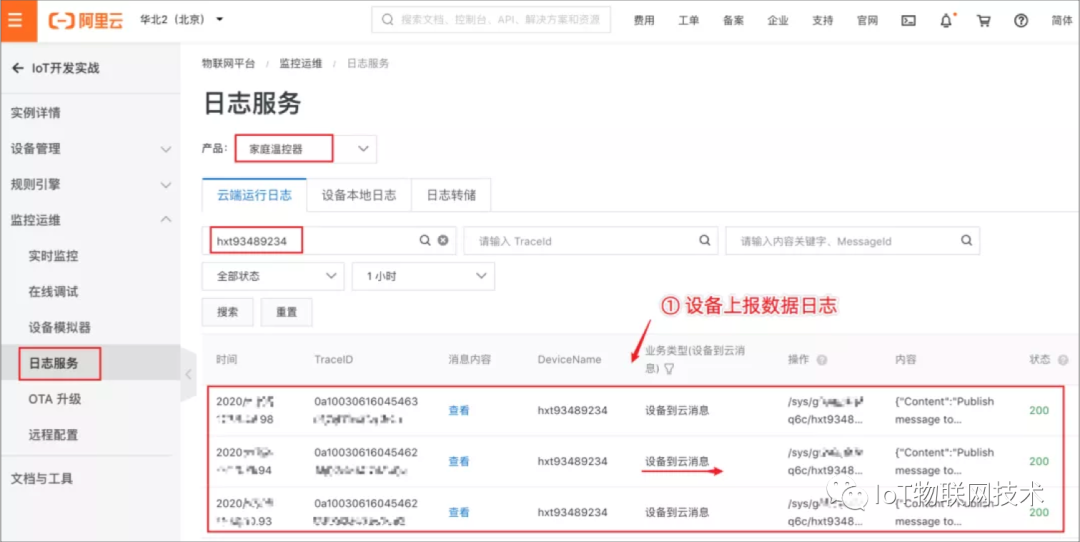The width and height of the screenshot is (1080, 542).
Task: Click the 重置 button
Action: pos(287,312)
